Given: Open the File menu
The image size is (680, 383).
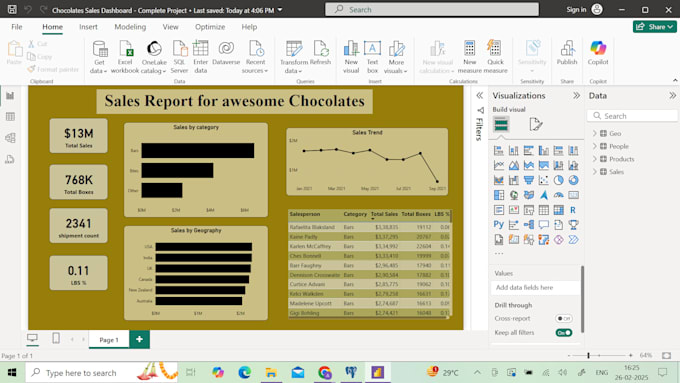Looking at the screenshot, I should pos(16,27).
